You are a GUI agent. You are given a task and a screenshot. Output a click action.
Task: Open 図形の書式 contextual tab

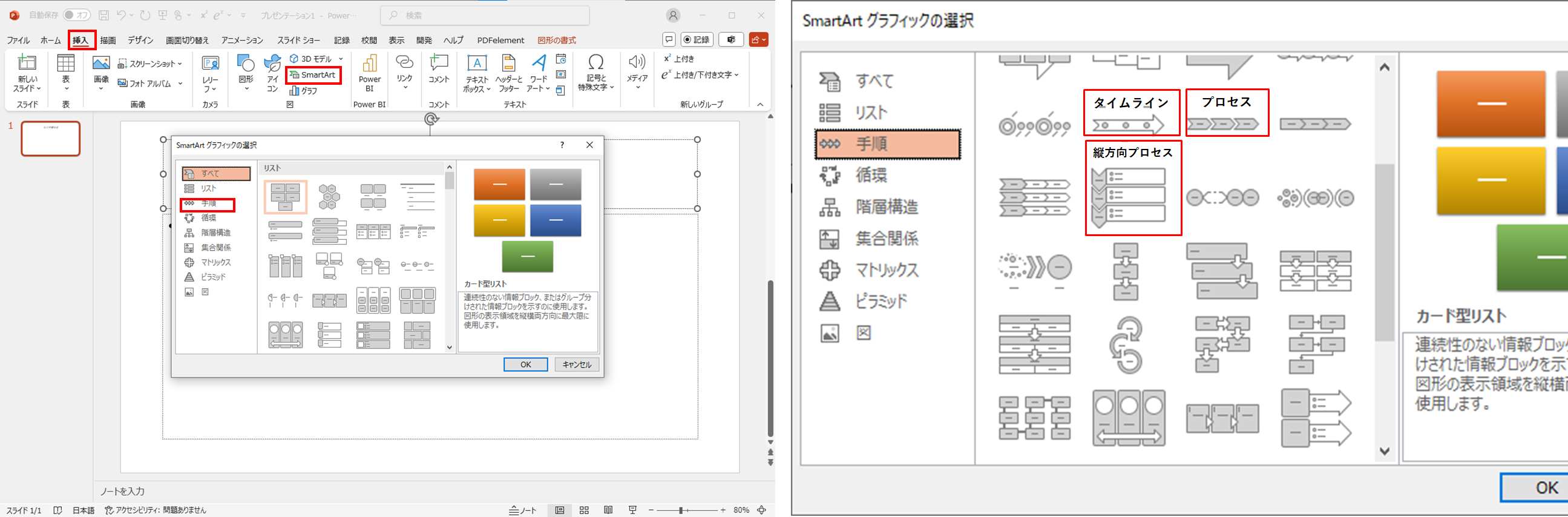pos(556,40)
